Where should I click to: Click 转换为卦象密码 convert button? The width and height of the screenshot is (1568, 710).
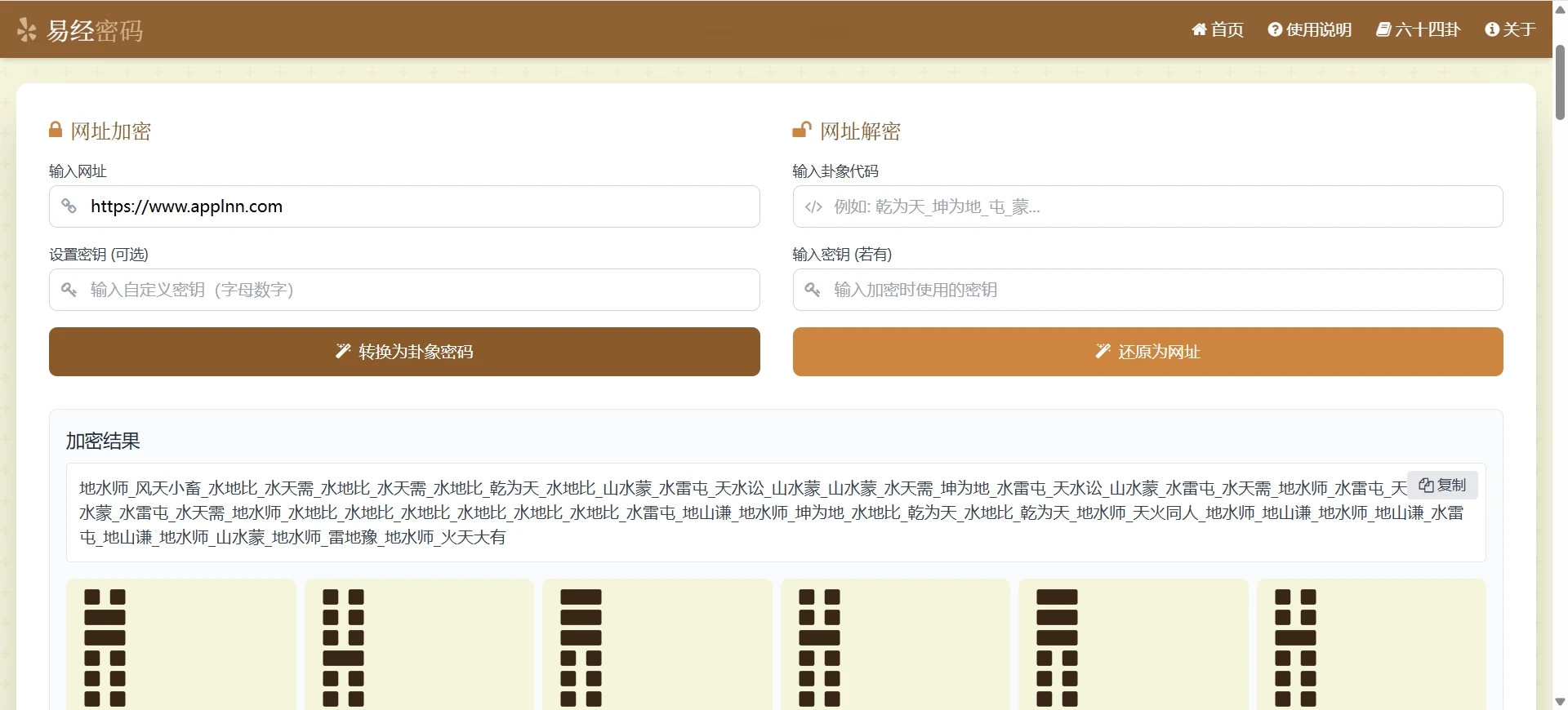pyautogui.click(x=404, y=352)
